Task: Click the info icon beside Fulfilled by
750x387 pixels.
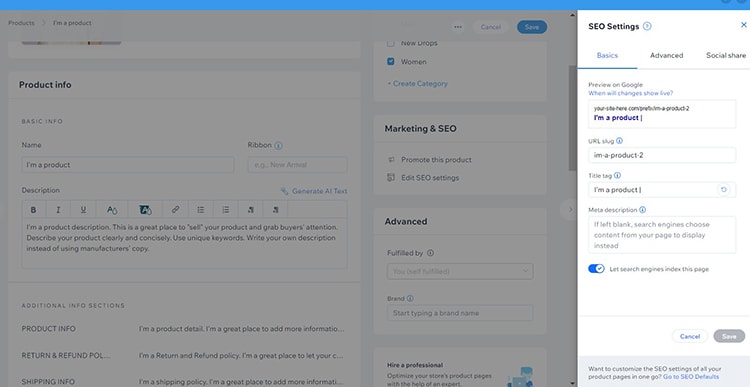Action: [430, 253]
